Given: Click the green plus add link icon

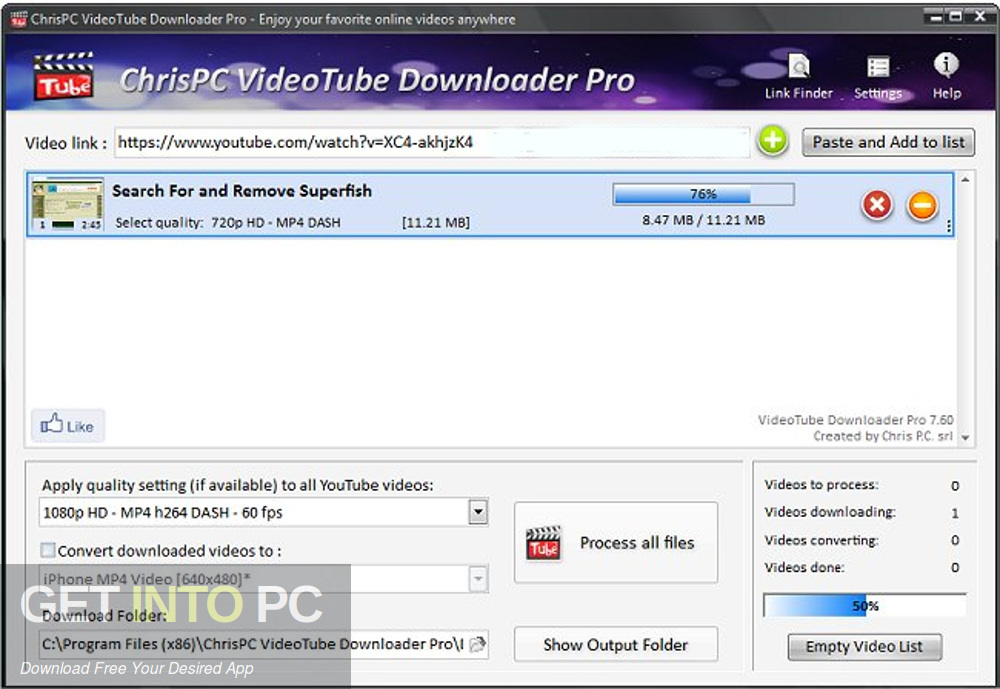Looking at the screenshot, I should click(x=772, y=141).
